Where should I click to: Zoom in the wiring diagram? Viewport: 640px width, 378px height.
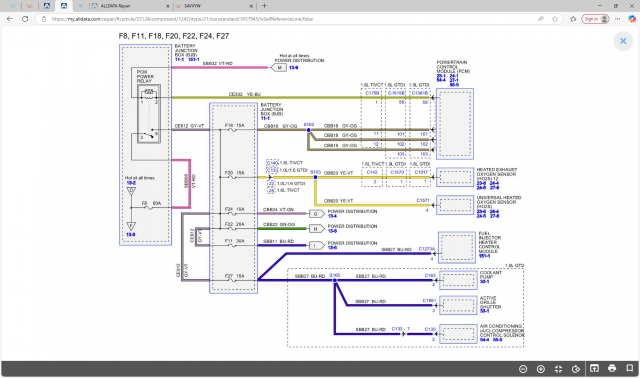pos(541,369)
